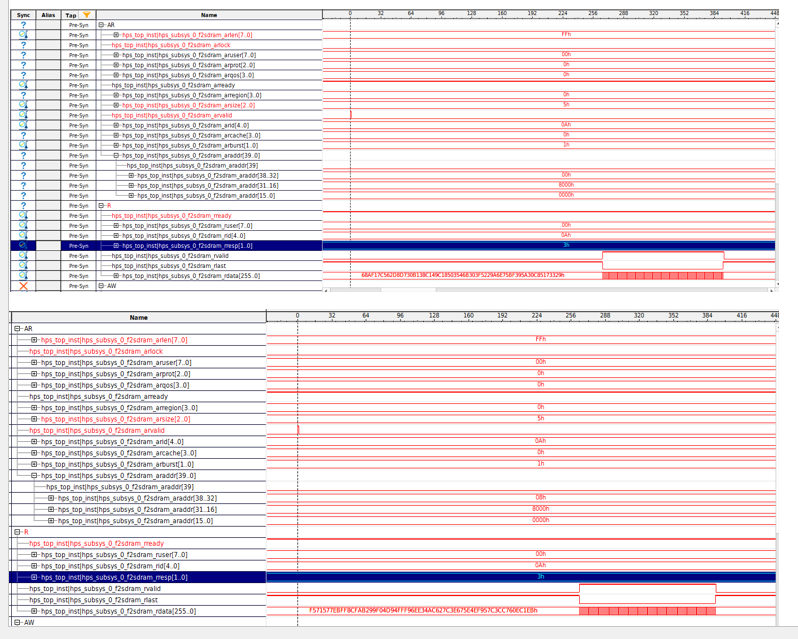Click the sync status icon for the rready row
The height and width of the screenshot is (639, 798).
[23, 216]
